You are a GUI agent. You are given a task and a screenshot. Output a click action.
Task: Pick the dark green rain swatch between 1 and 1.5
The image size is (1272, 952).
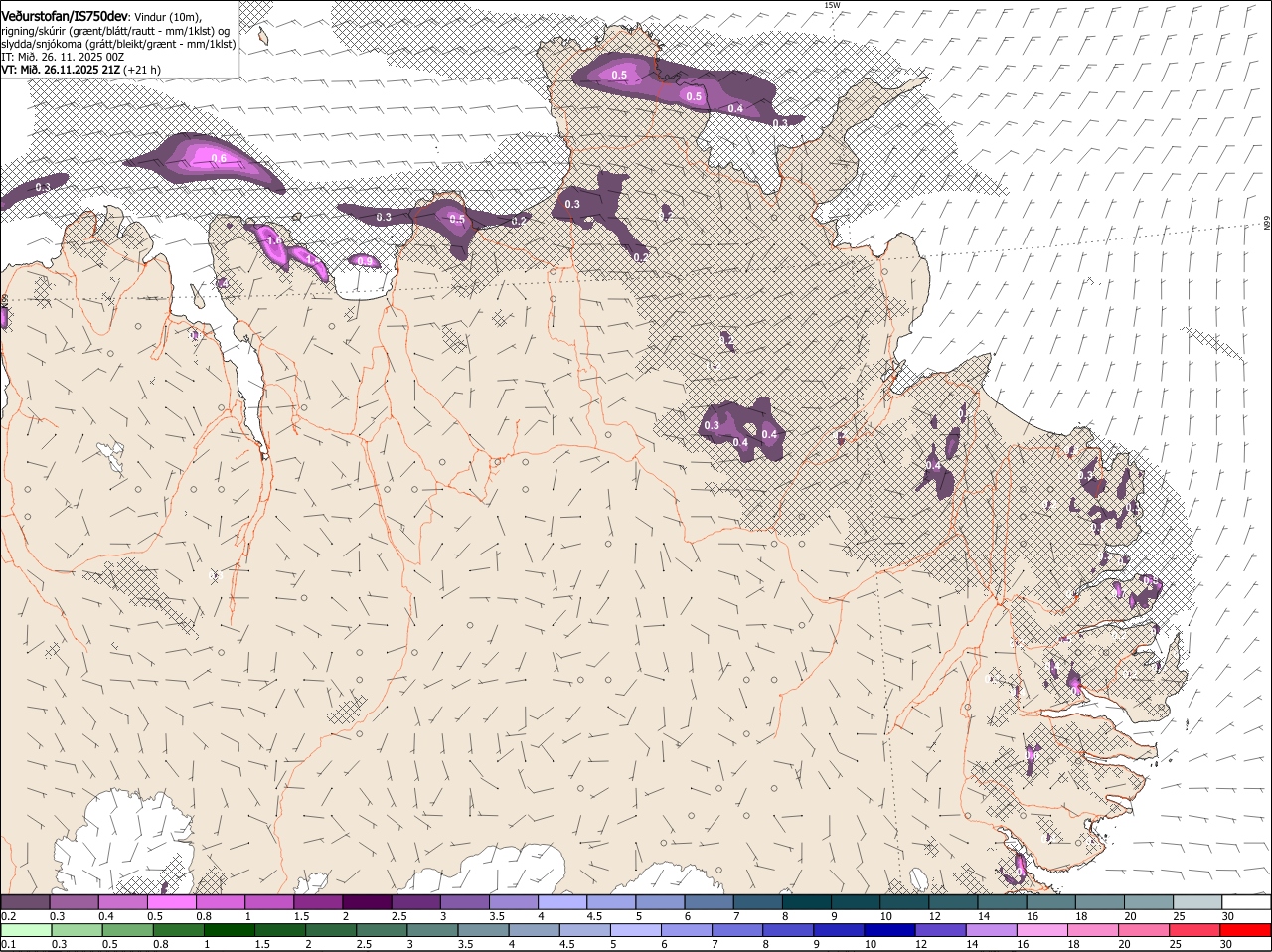click(228, 930)
